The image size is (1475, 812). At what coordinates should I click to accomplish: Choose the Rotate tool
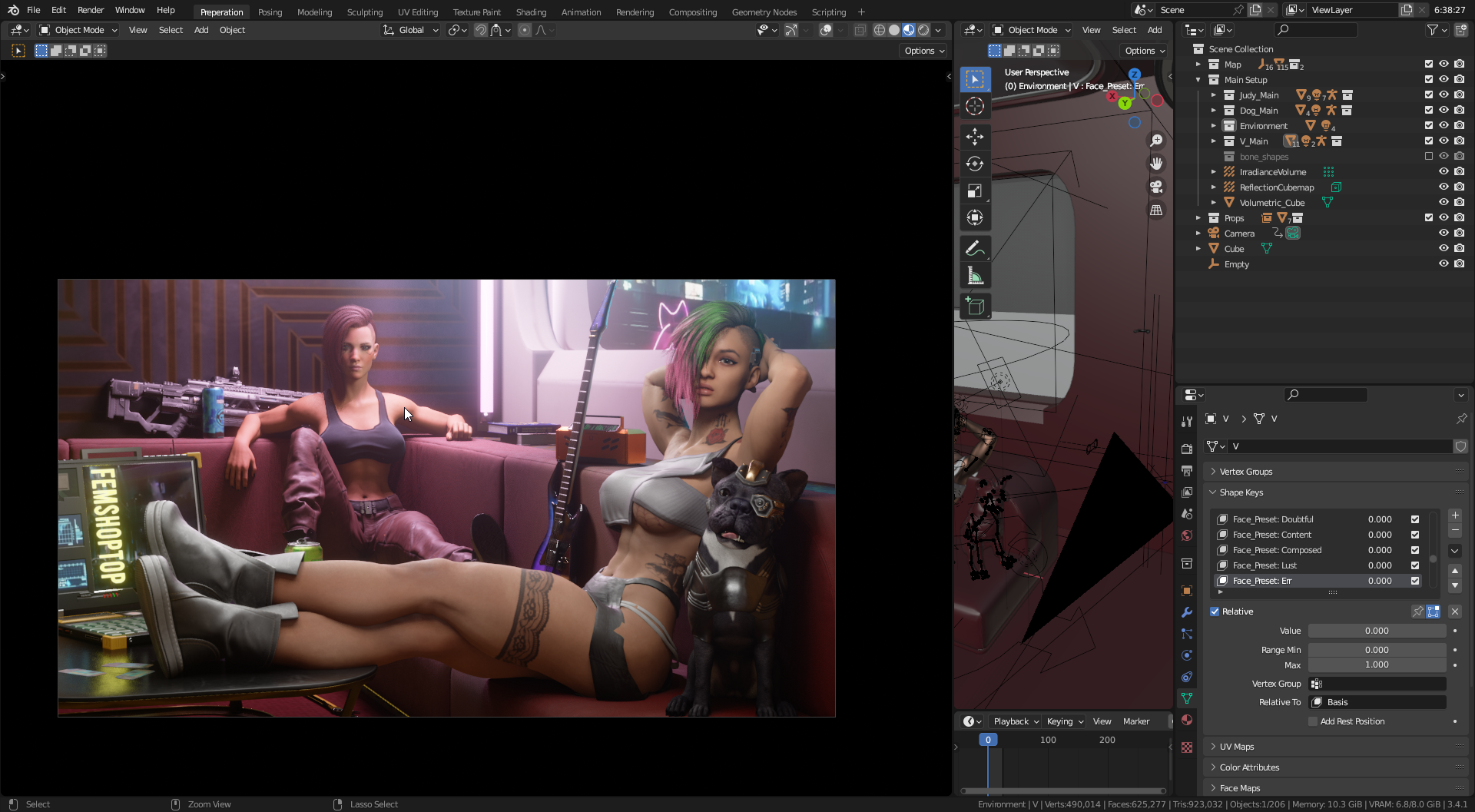coord(975,164)
